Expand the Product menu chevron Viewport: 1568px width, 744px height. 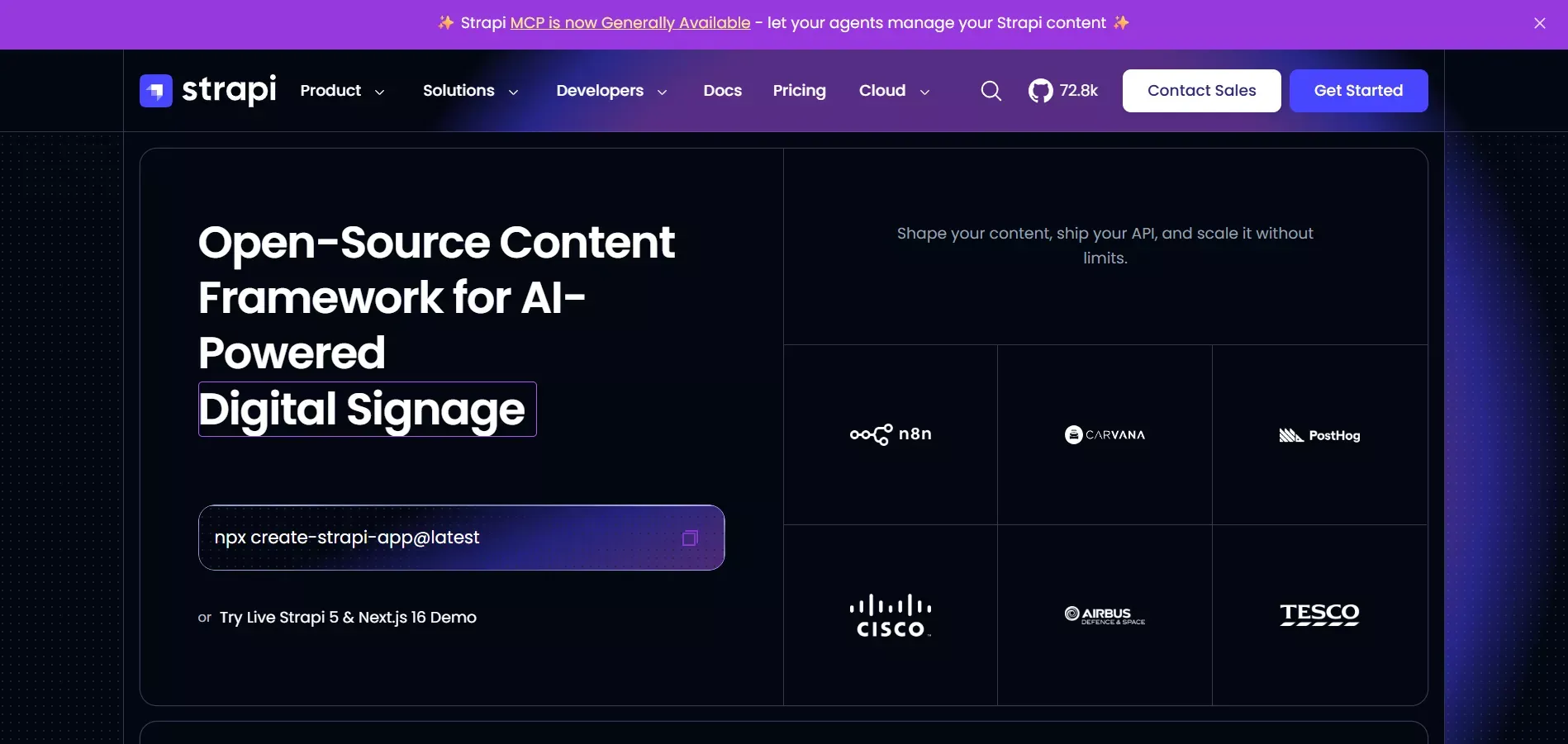click(x=380, y=92)
